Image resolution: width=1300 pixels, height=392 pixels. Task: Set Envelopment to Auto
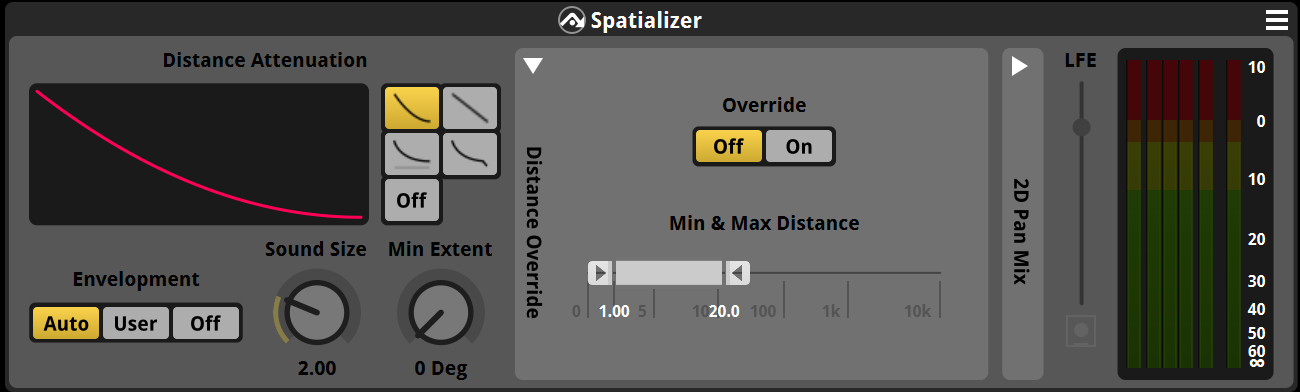pos(66,324)
